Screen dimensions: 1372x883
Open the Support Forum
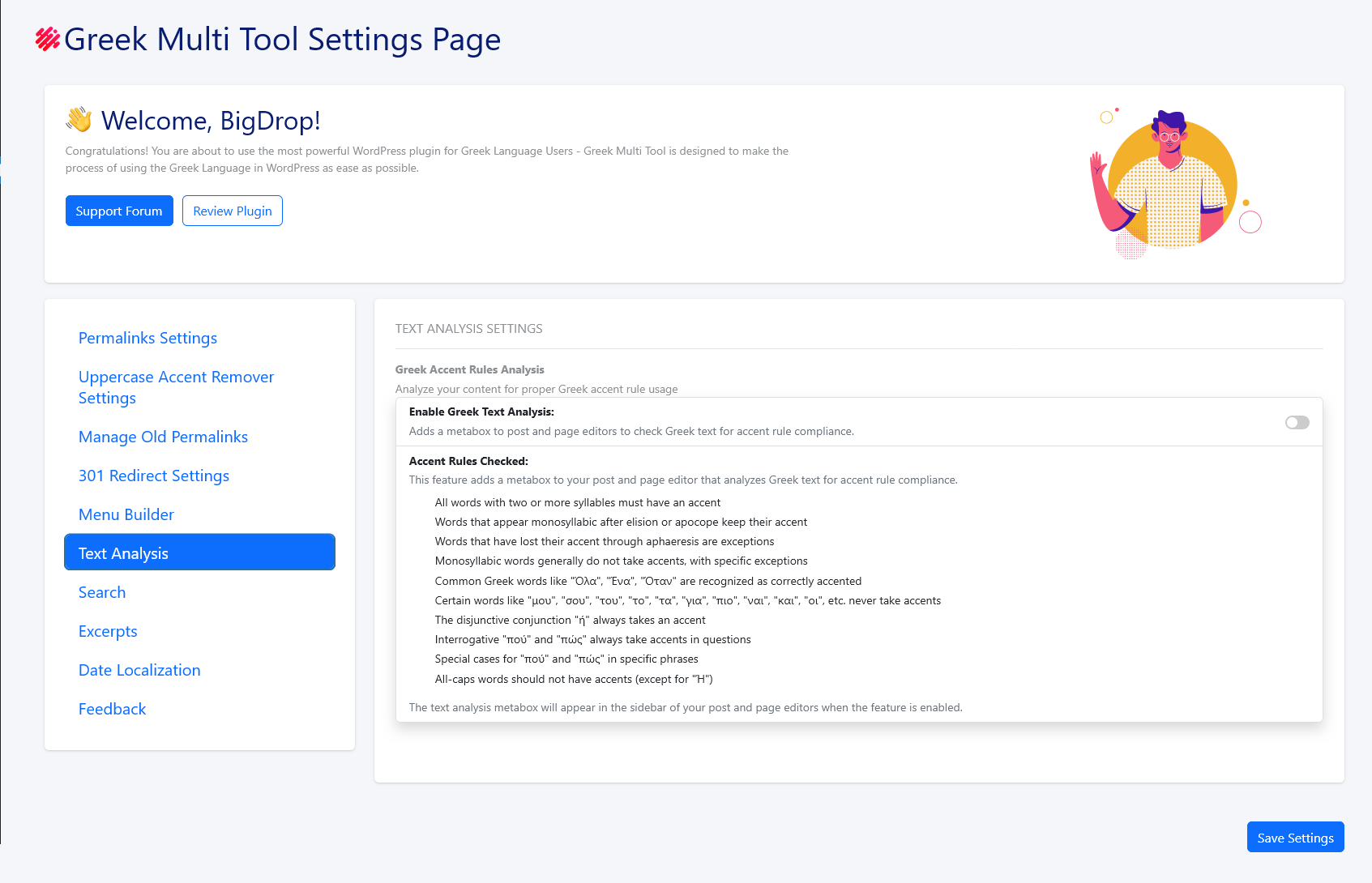tap(119, 211)
